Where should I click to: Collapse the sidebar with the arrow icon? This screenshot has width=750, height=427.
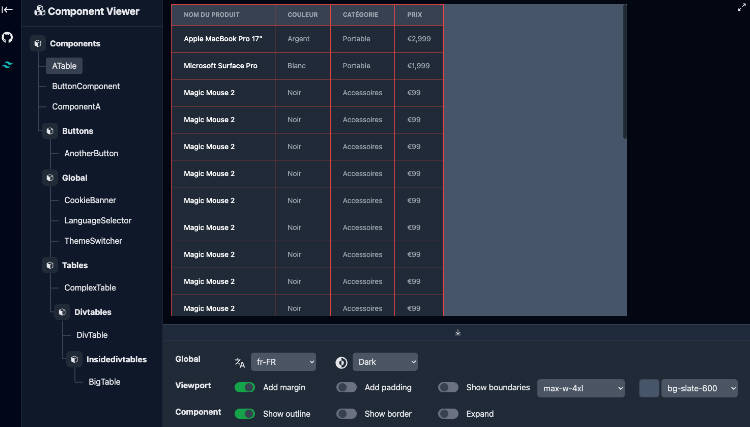(7, 9)
